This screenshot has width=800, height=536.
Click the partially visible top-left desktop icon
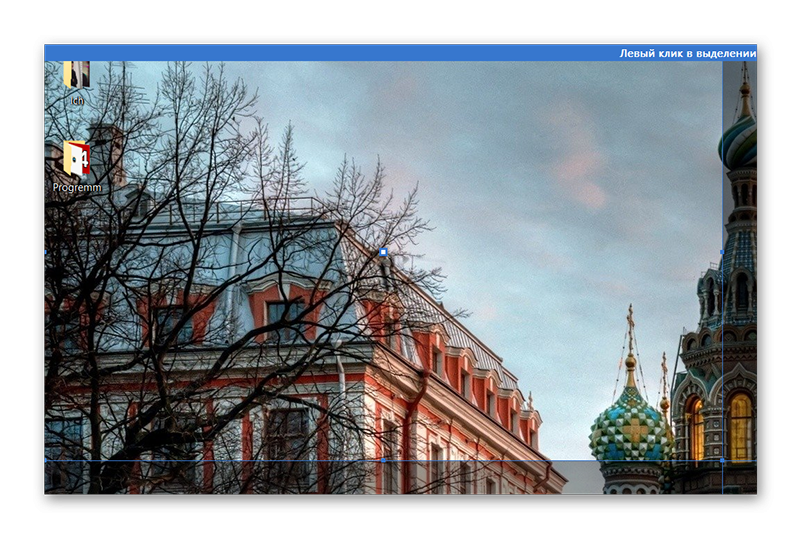coord(77,74)
